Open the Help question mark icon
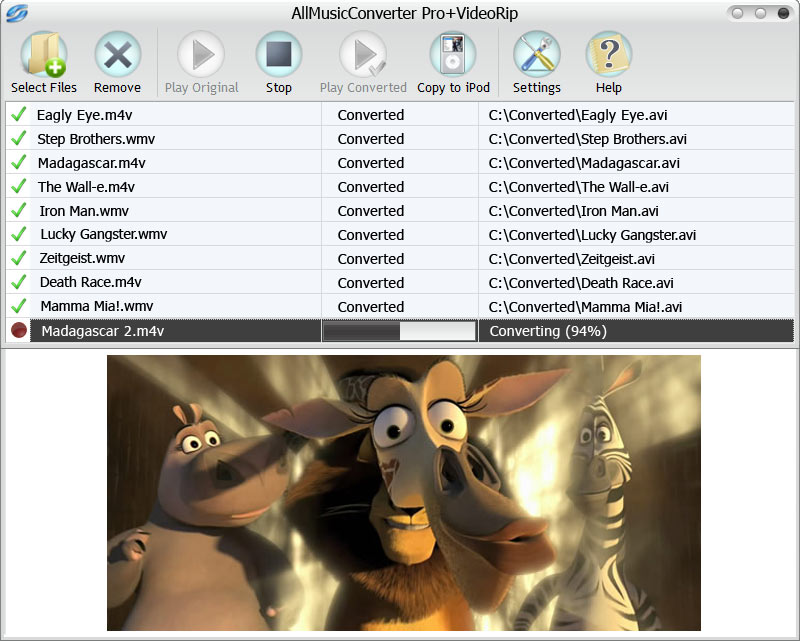 click(608, 55)
